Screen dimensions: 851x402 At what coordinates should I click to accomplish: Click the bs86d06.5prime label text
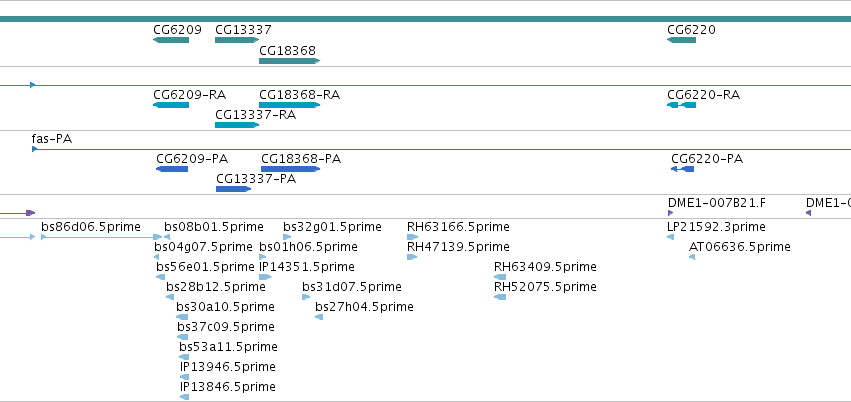point(91,227)
